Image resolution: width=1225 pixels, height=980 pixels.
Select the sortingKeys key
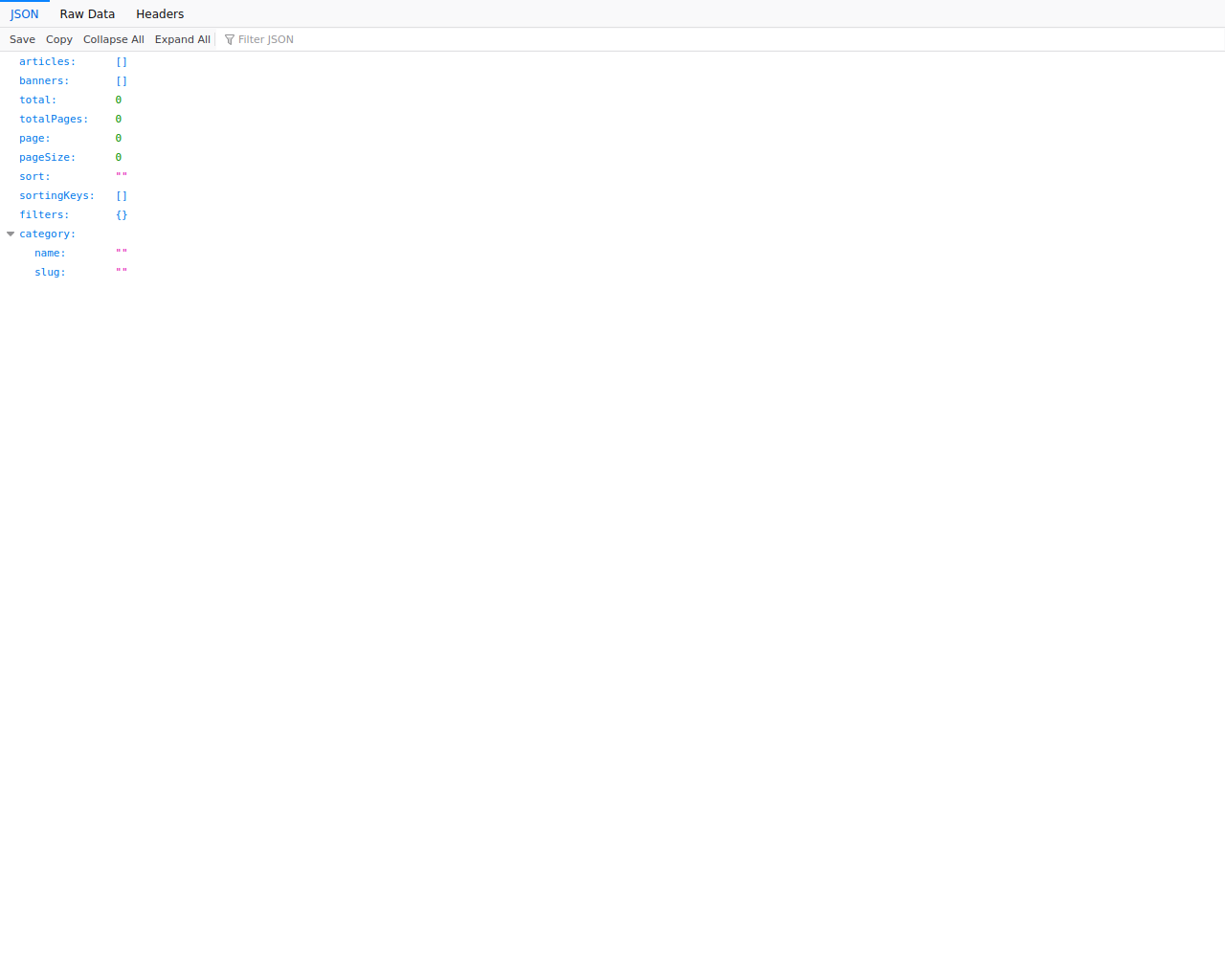(x=56, y=195)
